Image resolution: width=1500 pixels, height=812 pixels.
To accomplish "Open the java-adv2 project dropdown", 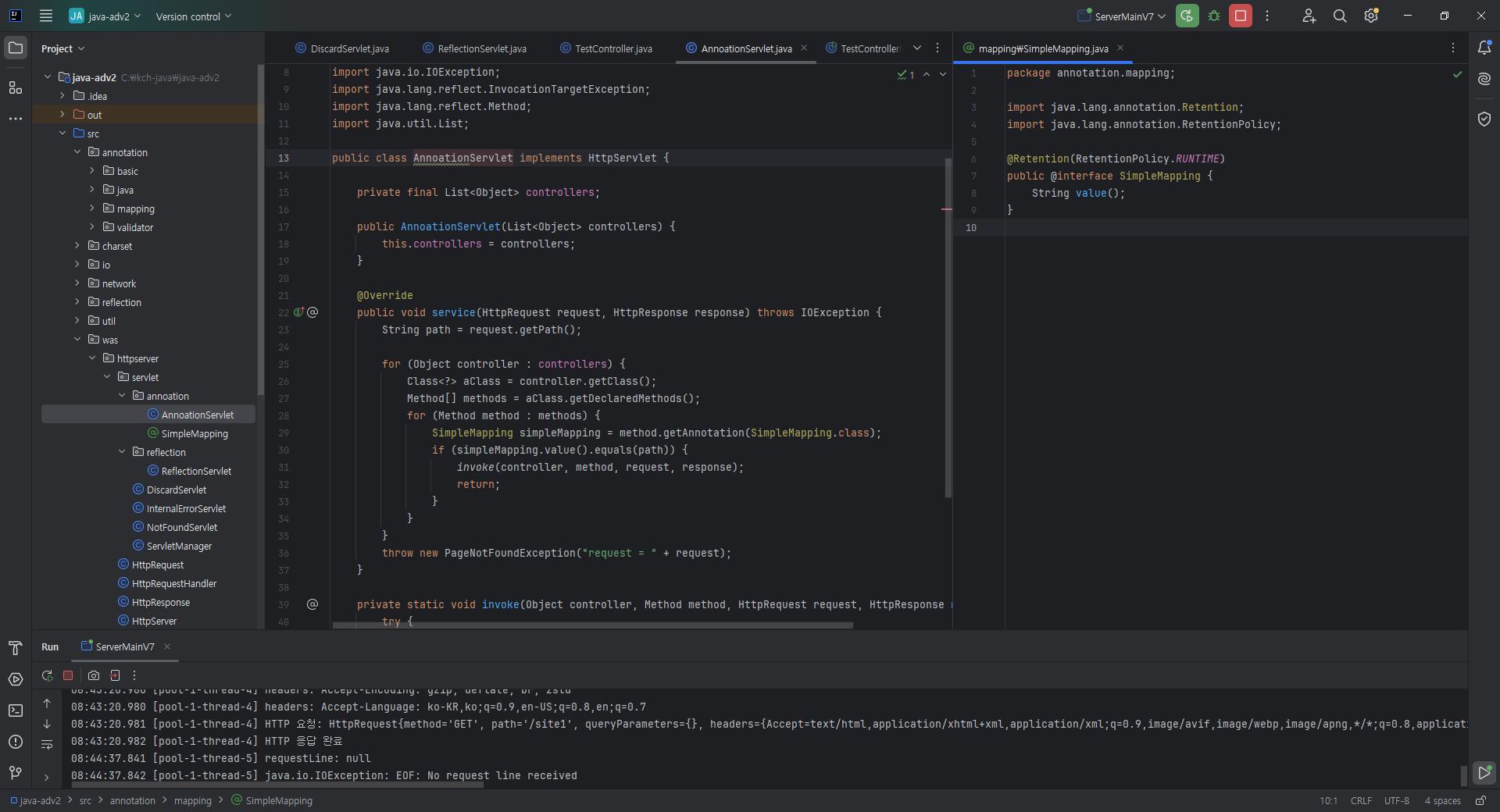I will coord(105,16).
